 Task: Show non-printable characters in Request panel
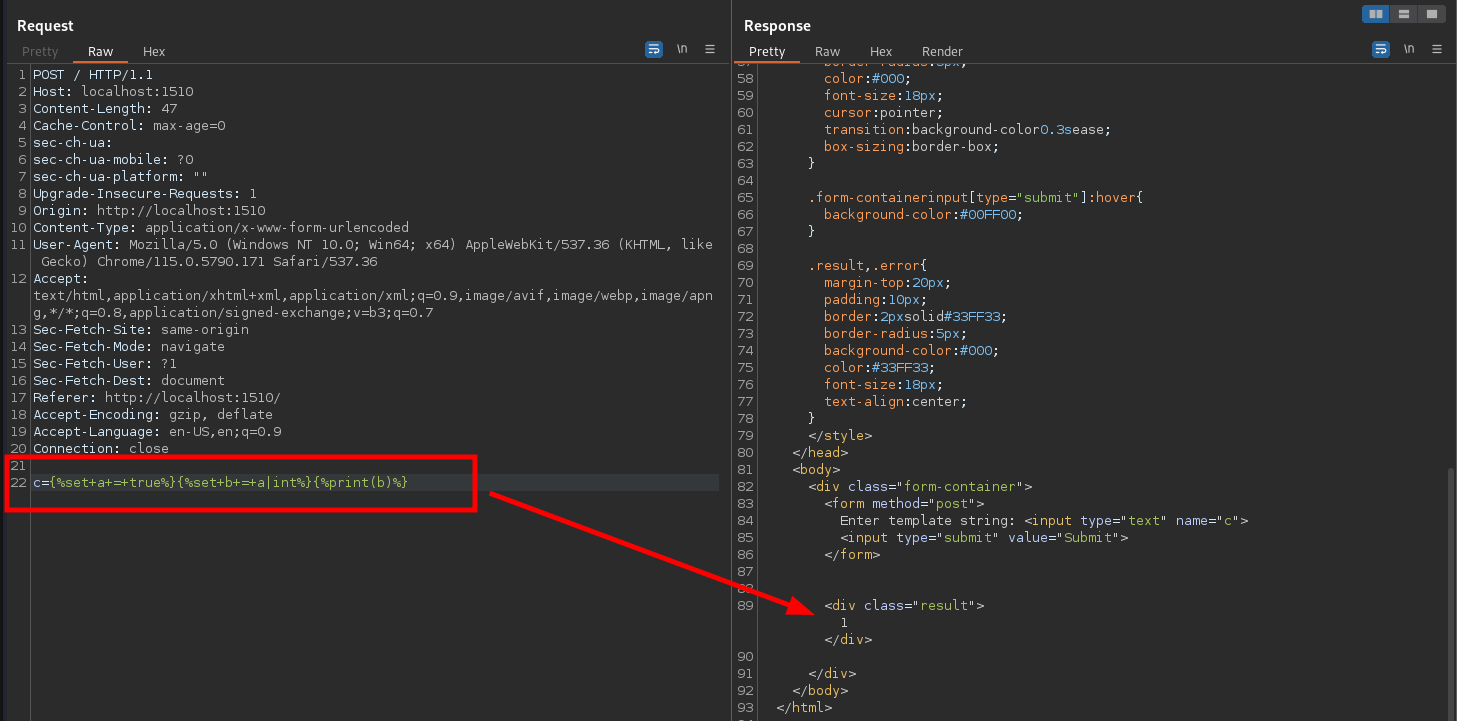click(682, 49)
